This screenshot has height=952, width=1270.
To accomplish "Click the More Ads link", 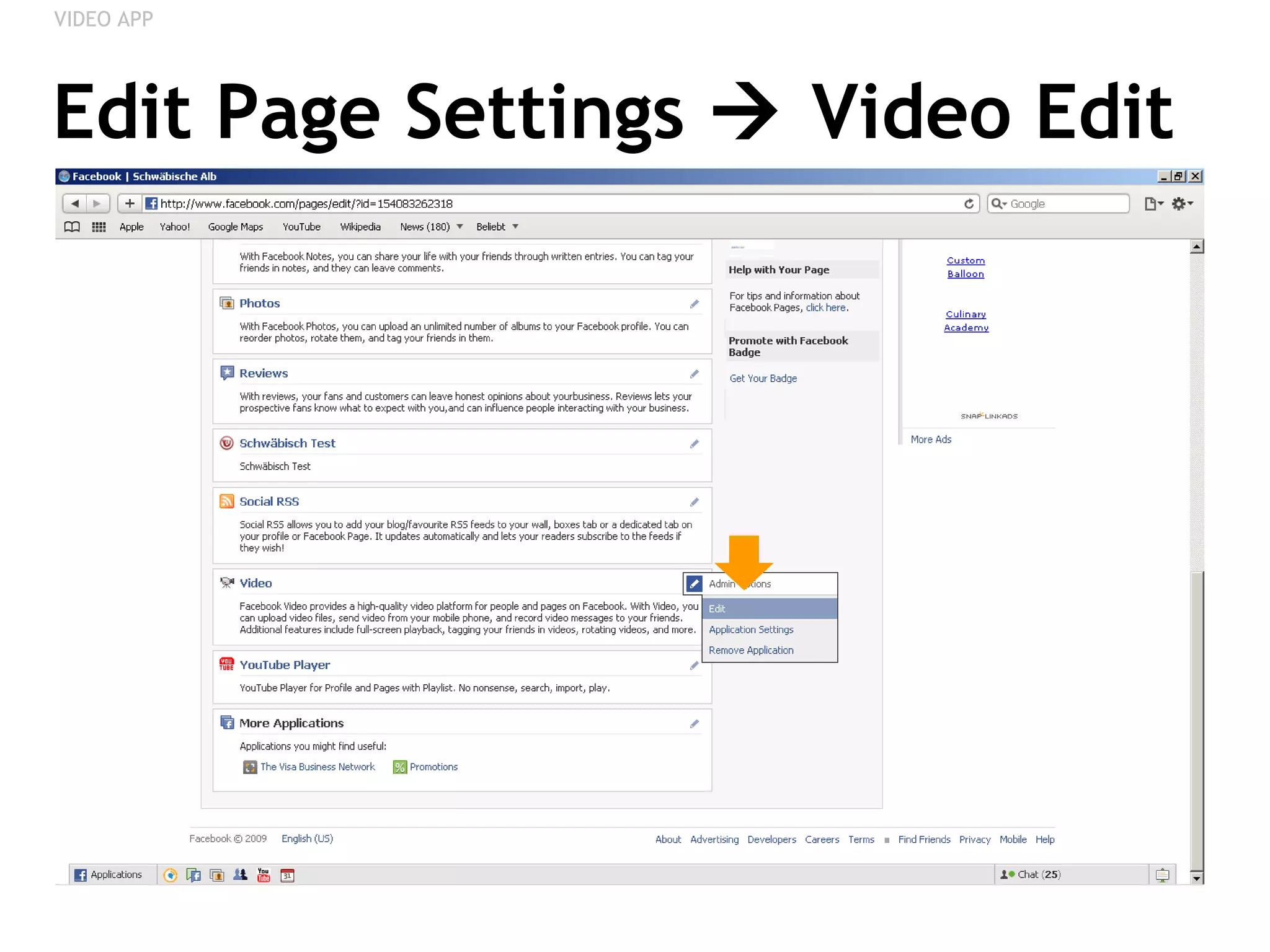I will [931, 439].
